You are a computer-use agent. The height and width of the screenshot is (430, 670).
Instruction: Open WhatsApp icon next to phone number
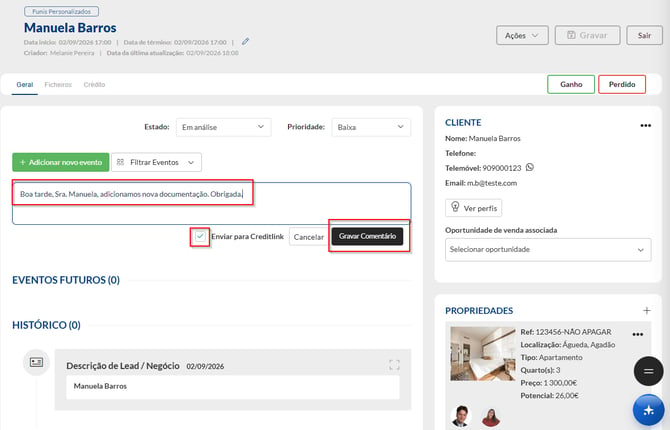pyautogui.click(x=529, y=167)
